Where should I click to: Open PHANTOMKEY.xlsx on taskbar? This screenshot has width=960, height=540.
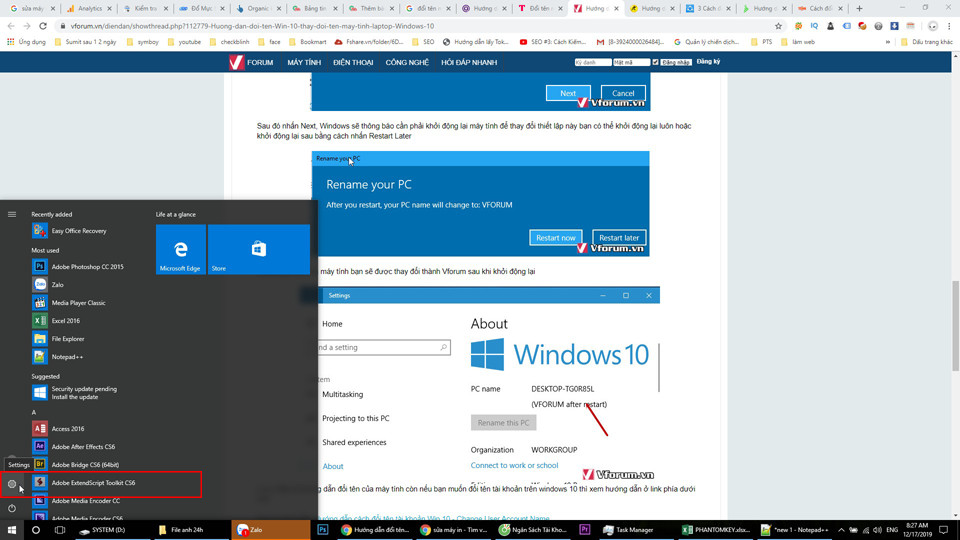717,530
